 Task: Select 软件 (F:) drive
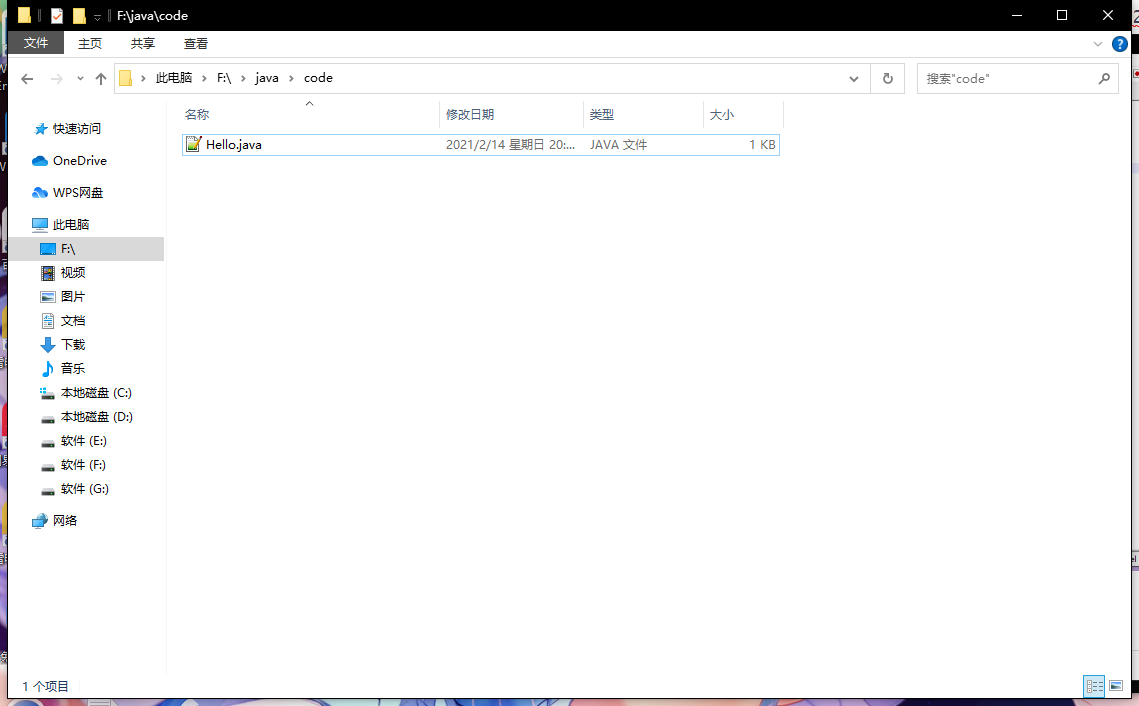pos(83,464)
